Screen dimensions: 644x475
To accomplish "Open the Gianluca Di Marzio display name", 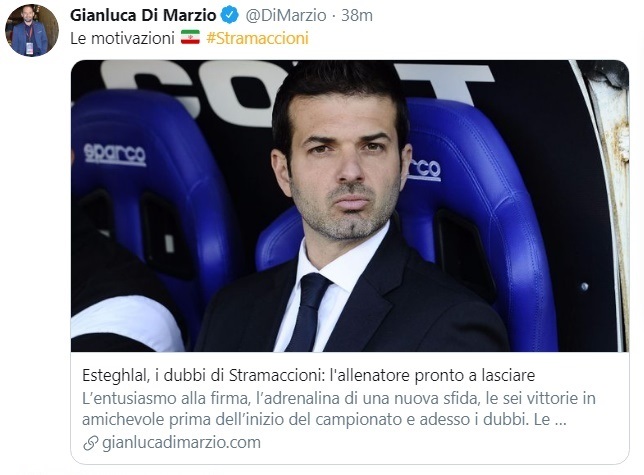I will tap(143, 15).
